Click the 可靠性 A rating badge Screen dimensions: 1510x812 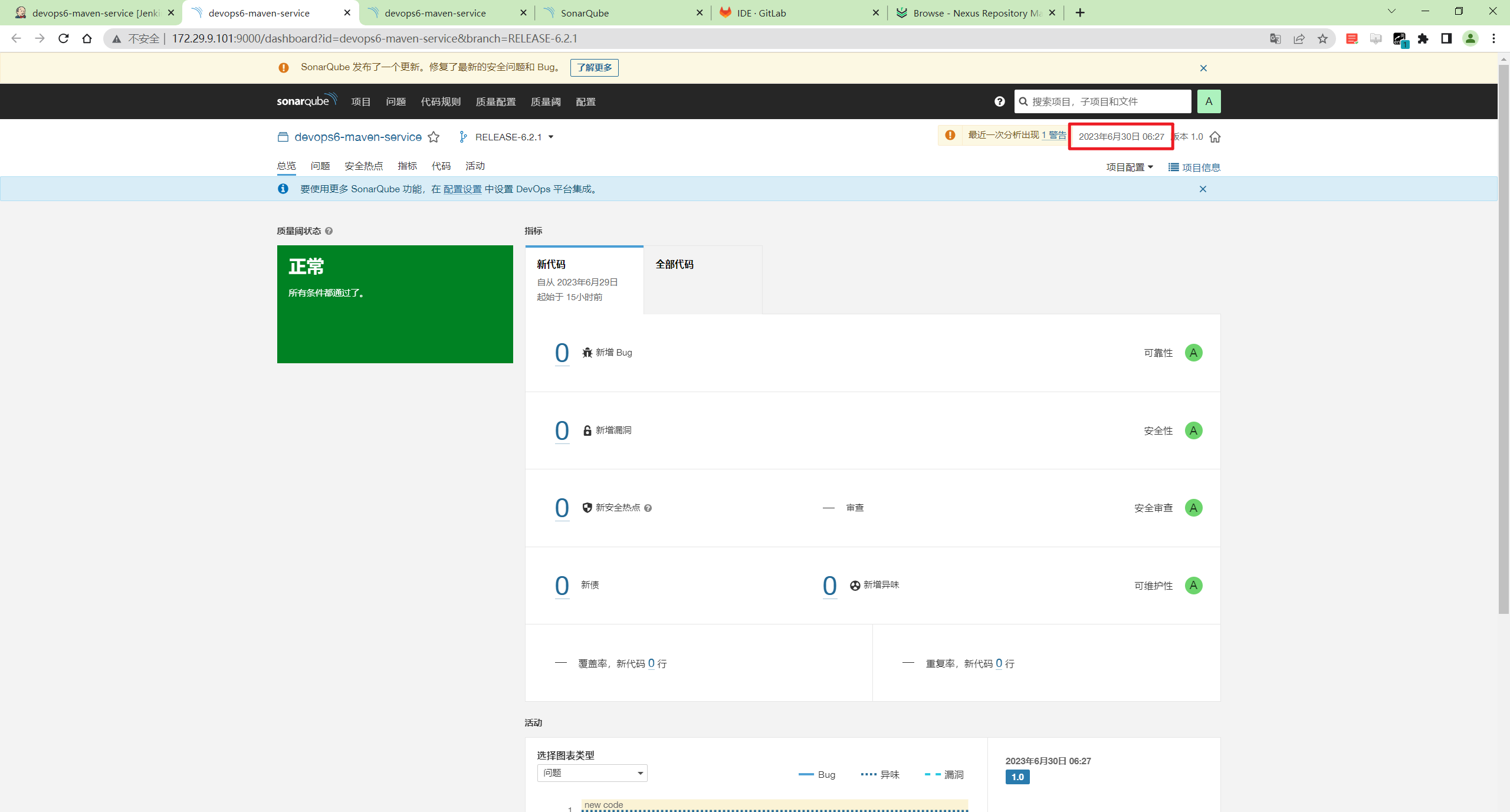point(1193,353)
